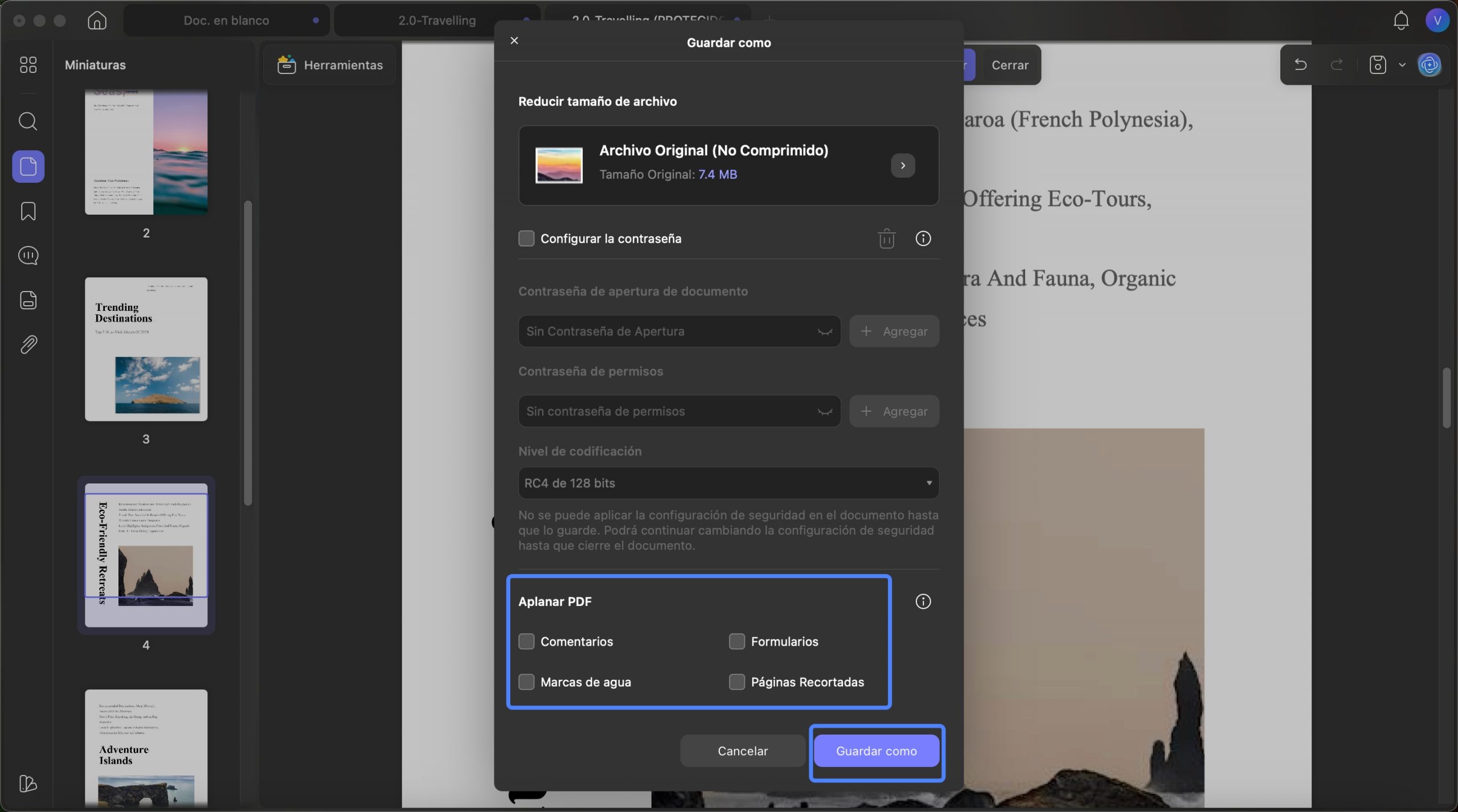
Task: Select page 3 Trending Destinations thumbnail
Action: 146,349
